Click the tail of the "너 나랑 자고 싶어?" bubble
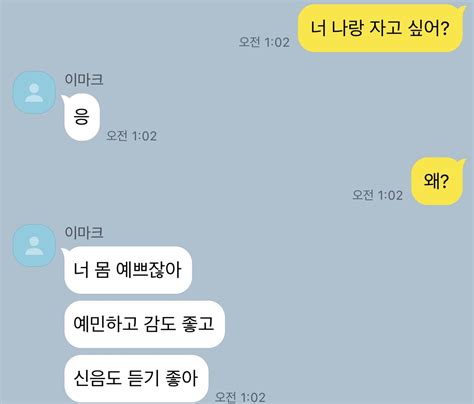The image size is (474, 404). click(x=462, y=9)
